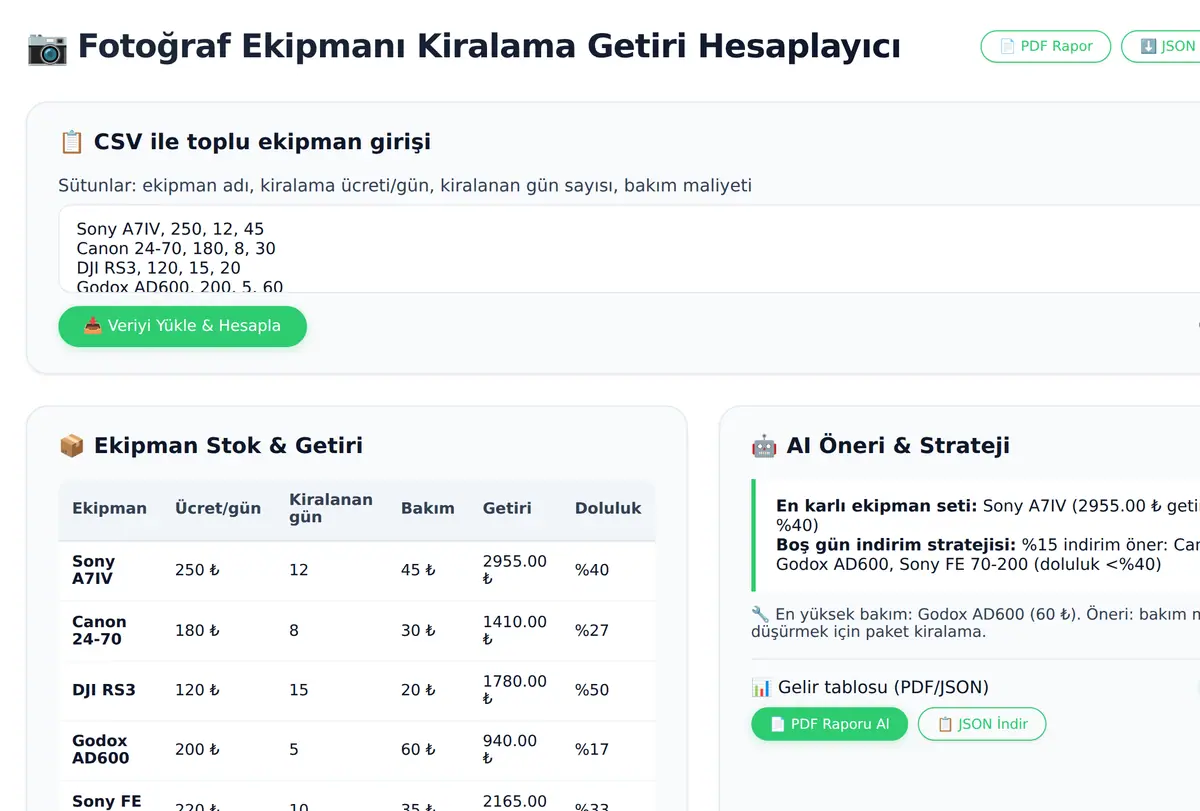The width and height of the screenshot is (1200, 811).
Task: Click the Boş gün indirim stratejisi label
Action: (x=896, y=545)
